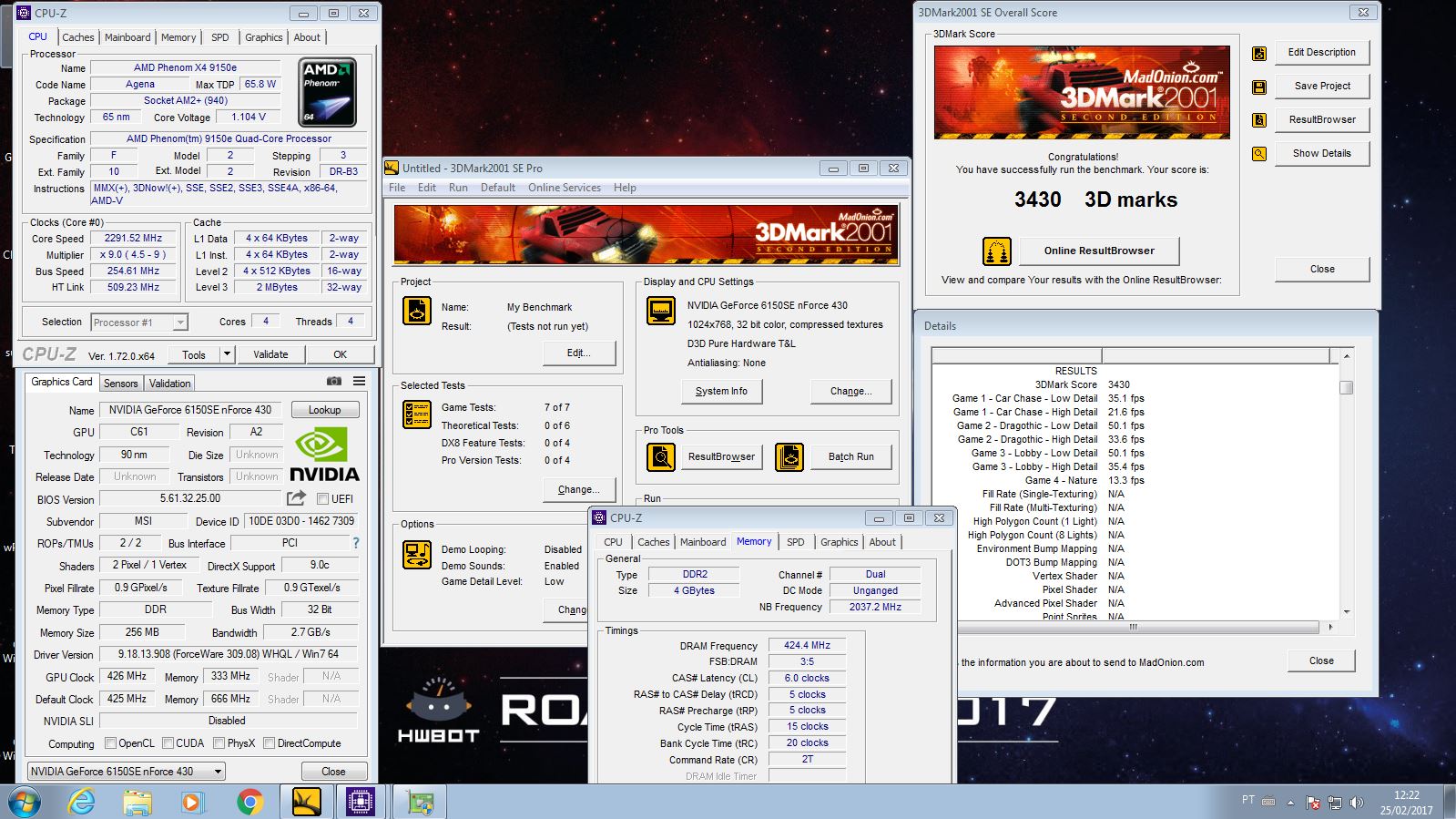The height and width of the screenshot is (819, 1456).
Task: Open the CPU-Z Tools dropdown arrow
Action: (x=228, y=354)
